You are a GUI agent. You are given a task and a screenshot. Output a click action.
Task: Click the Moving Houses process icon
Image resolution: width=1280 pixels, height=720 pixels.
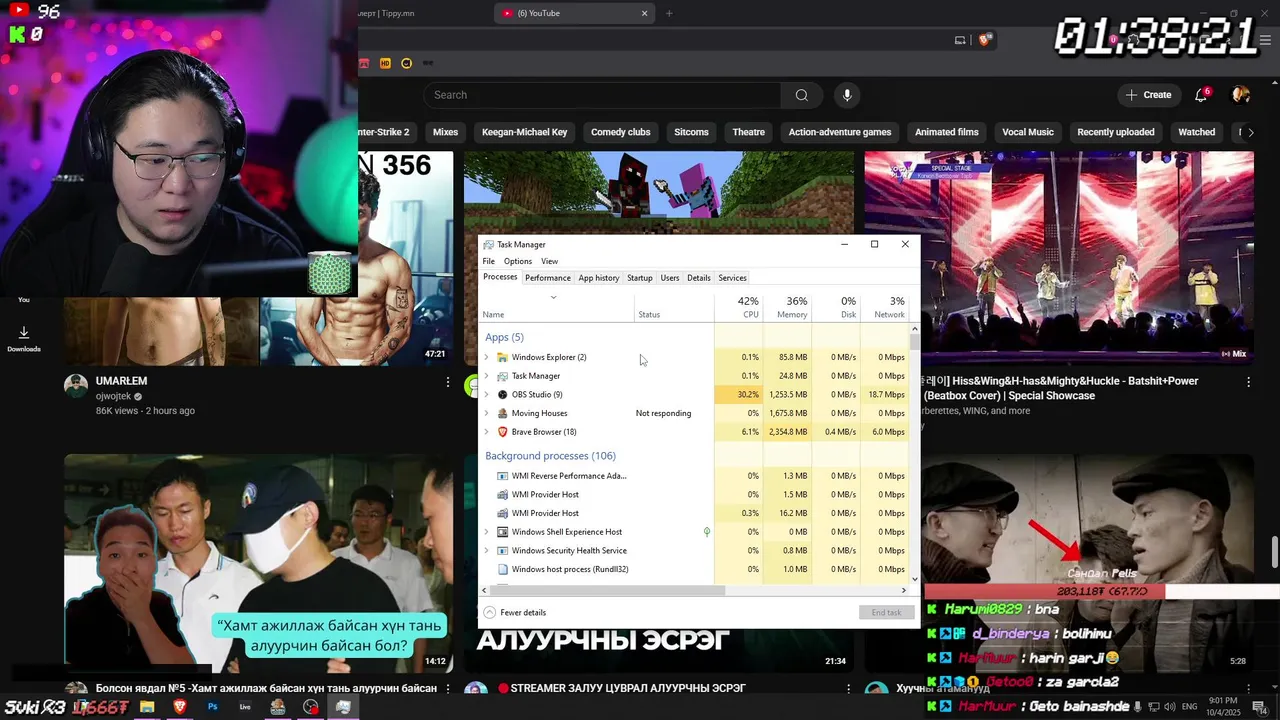[x=502, y=413]
